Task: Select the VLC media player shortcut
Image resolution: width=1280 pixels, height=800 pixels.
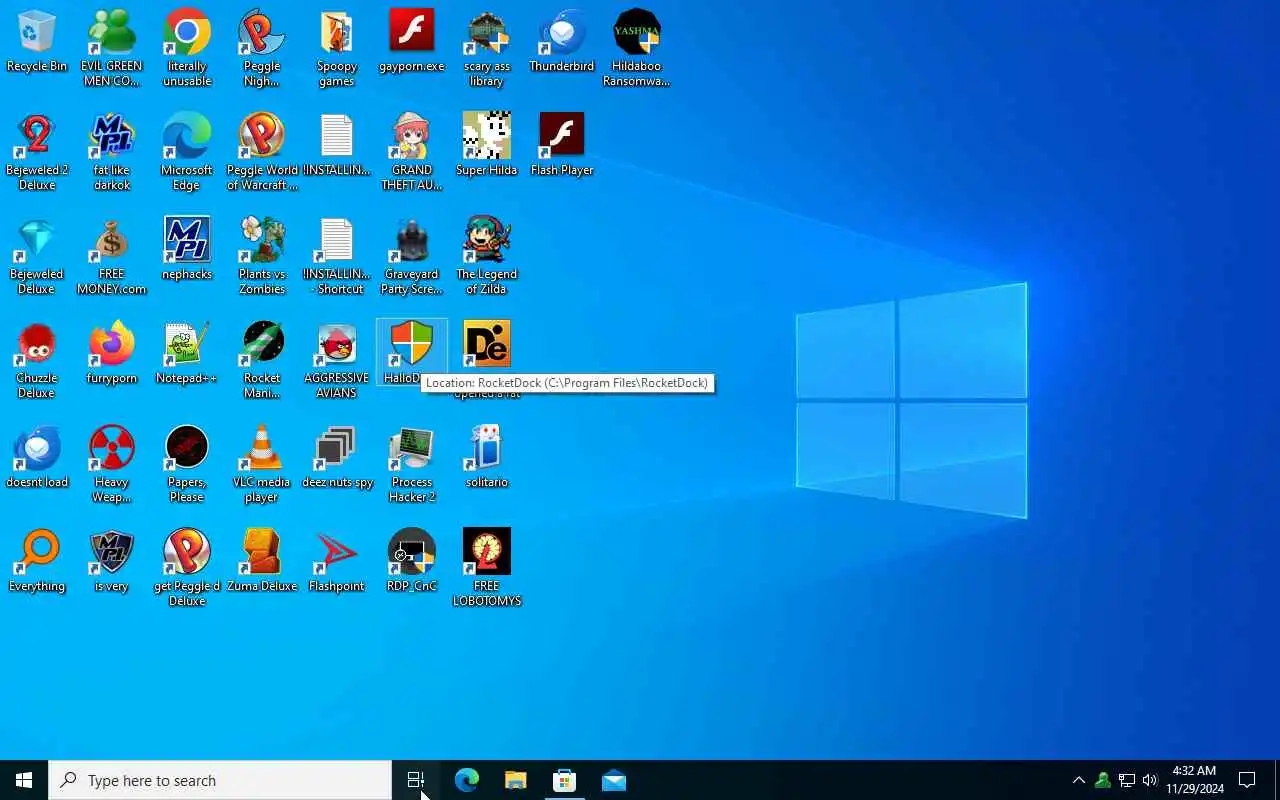Action: (x=262, y=464)
